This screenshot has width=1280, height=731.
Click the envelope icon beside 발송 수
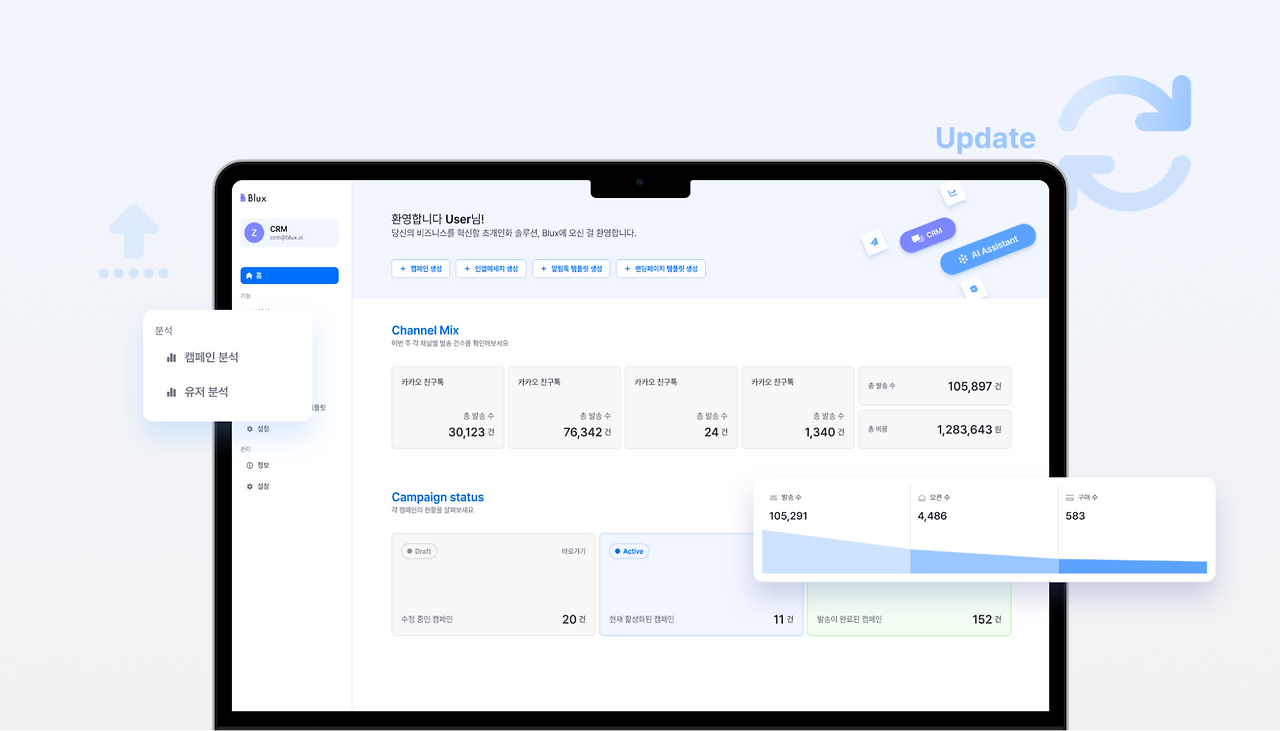[x=773, y=497]
